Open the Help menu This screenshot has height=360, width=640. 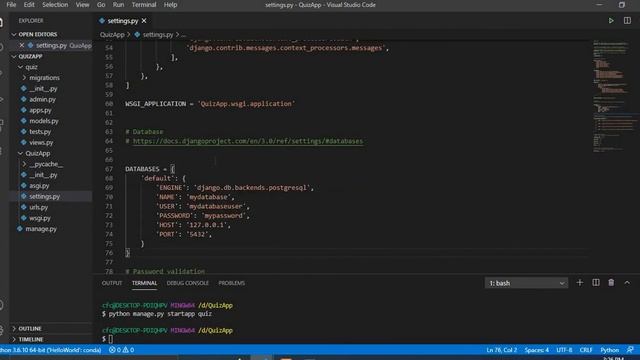[170, 5]
